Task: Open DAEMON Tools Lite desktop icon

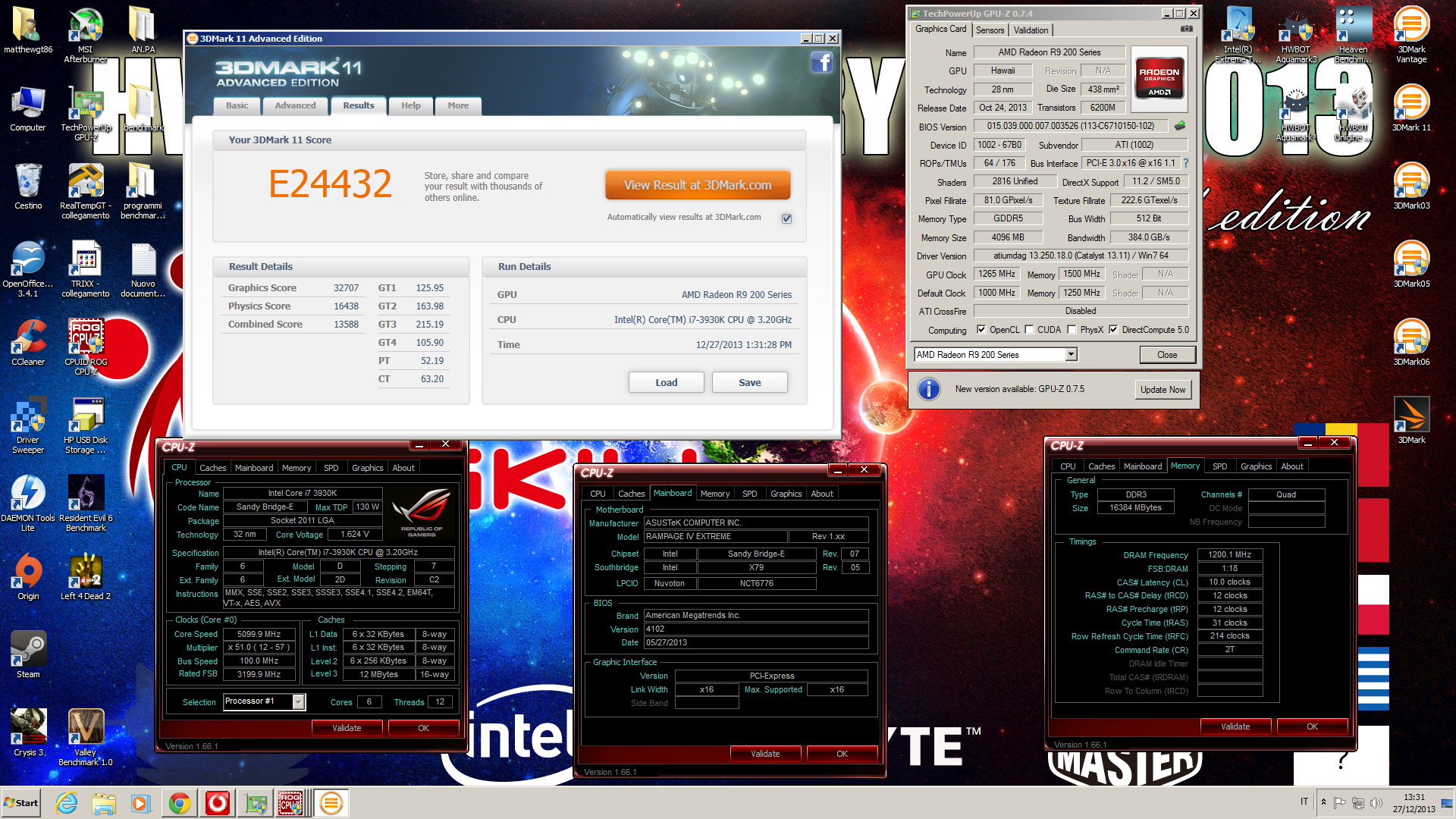Action: [28, 504]
